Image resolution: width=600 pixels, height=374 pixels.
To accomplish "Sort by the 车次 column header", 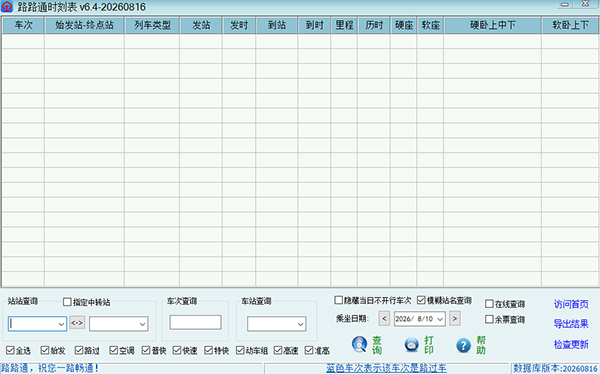I will (x=23, y=25).
